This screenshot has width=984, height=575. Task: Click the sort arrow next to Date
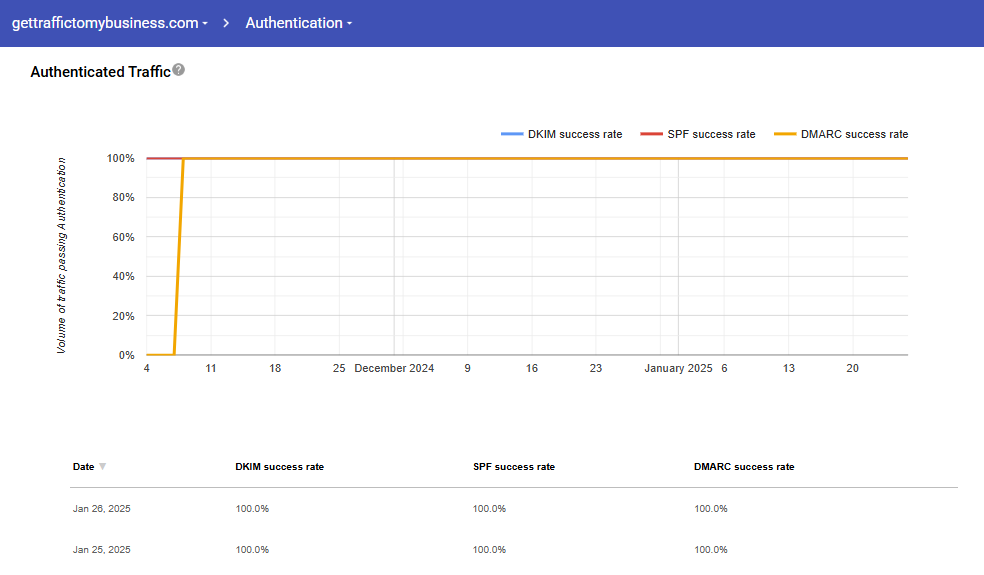pos(102,467)
